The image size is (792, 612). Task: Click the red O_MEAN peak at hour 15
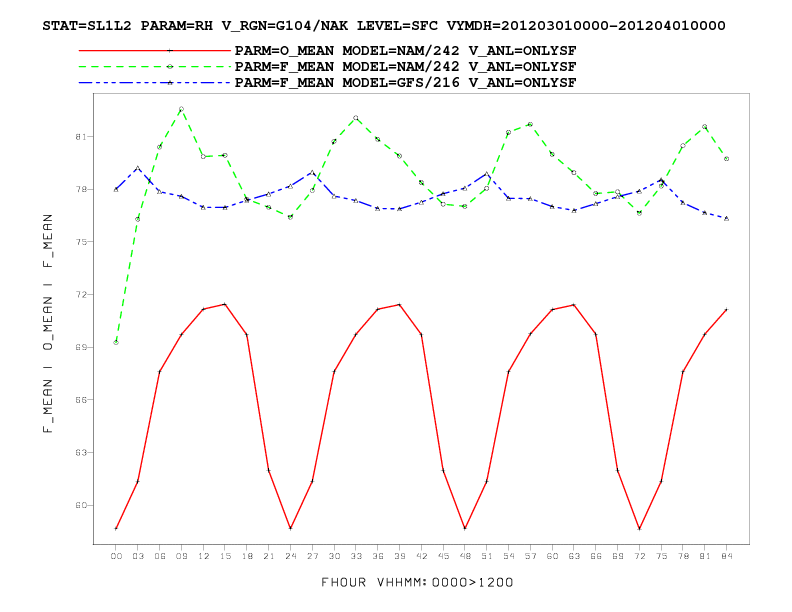[x=225, y=304]
